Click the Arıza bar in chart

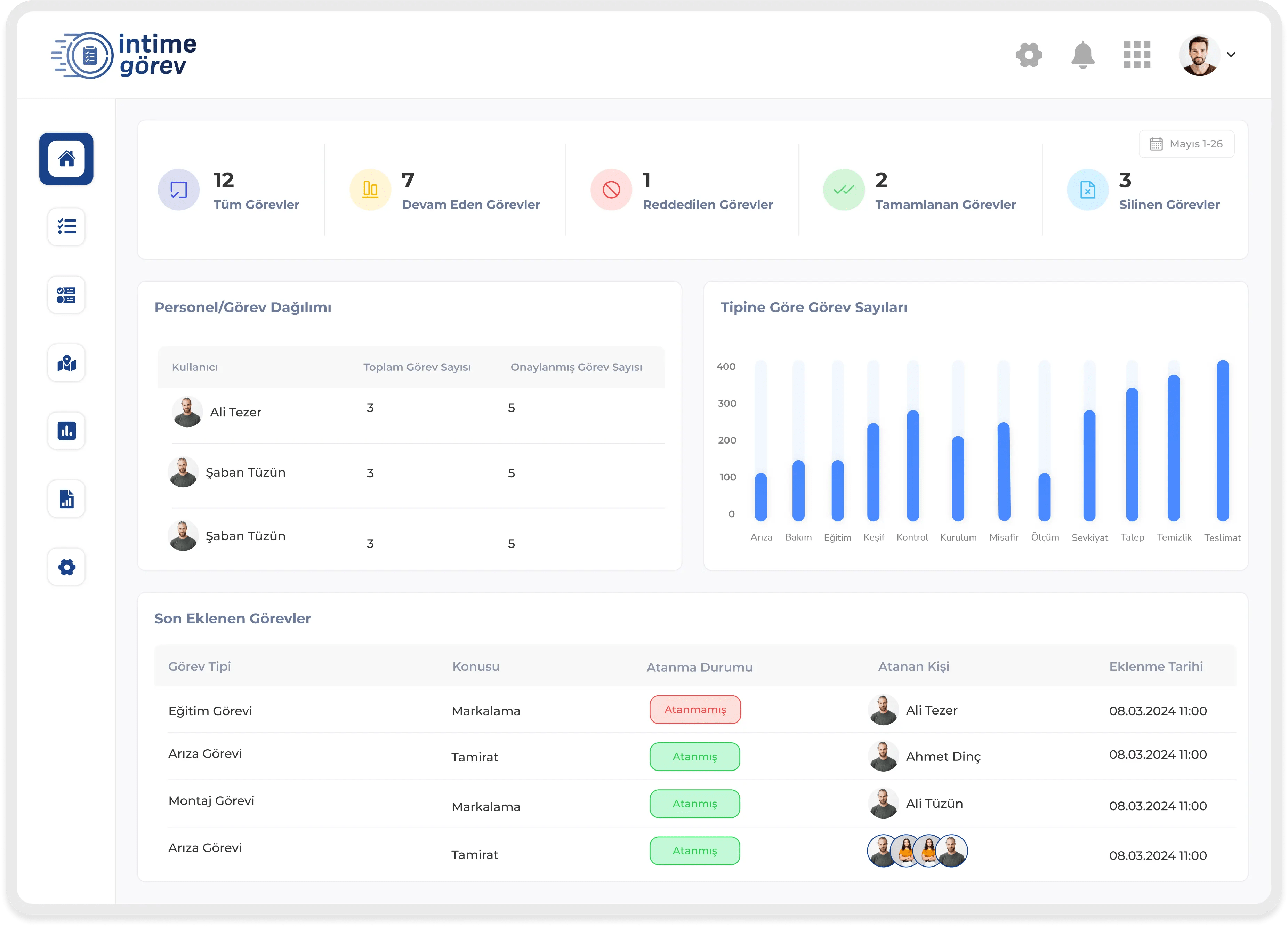coord(761,497)
